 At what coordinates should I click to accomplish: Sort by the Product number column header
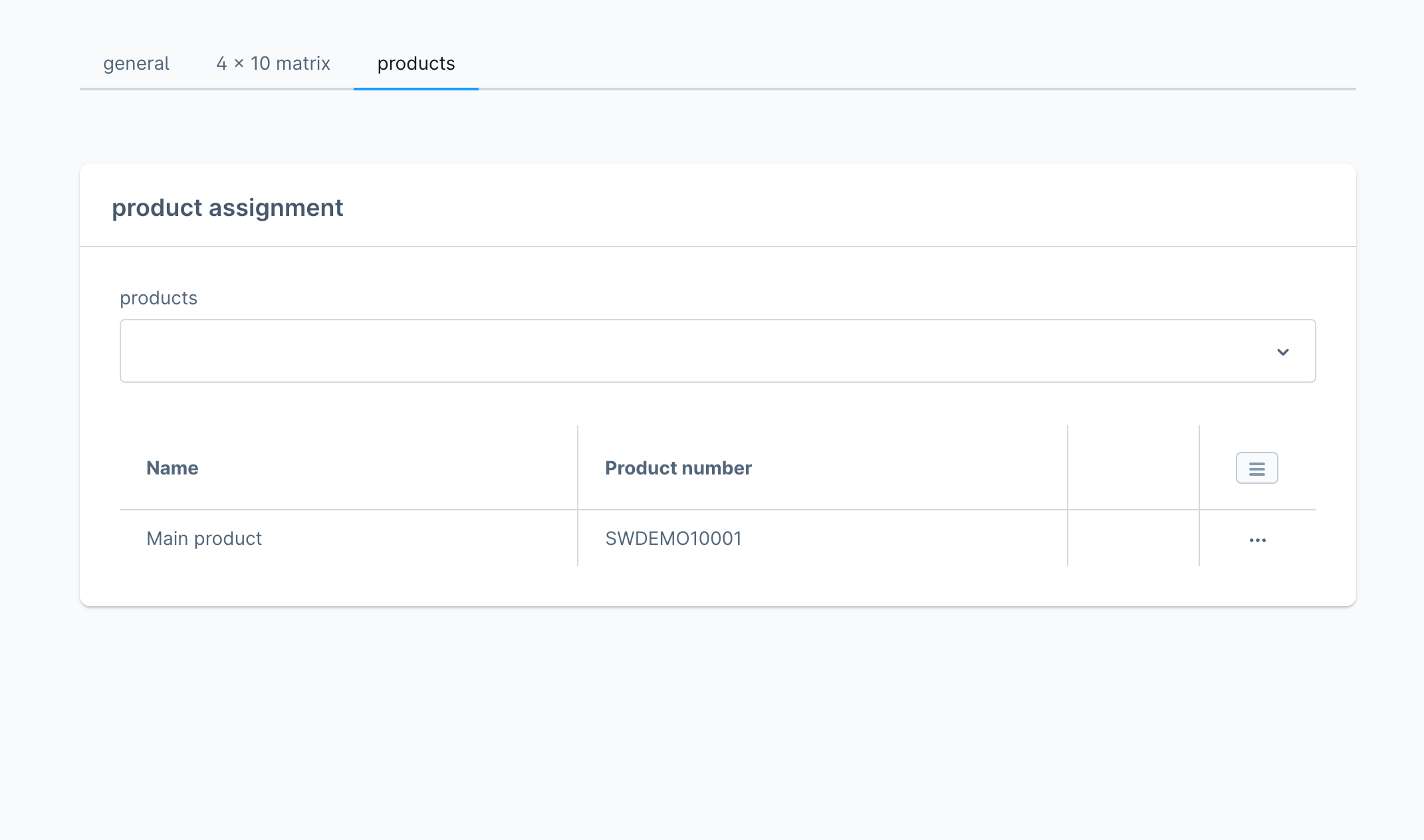(x=678, y=469)
